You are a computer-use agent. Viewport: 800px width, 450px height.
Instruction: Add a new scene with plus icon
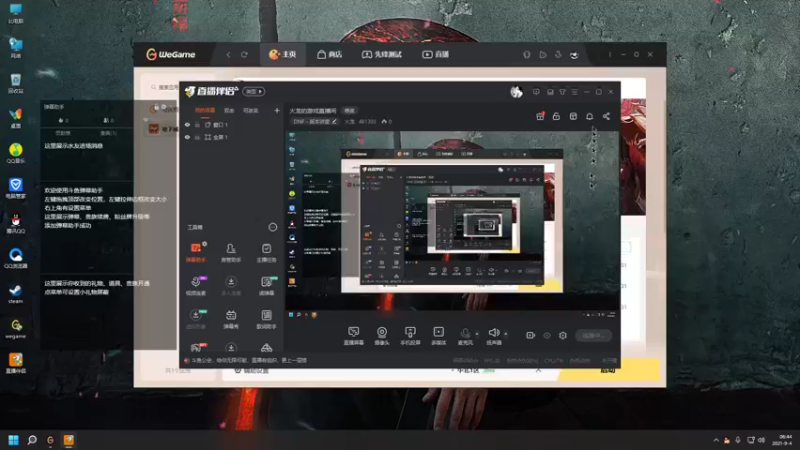[x=277, y=110]
